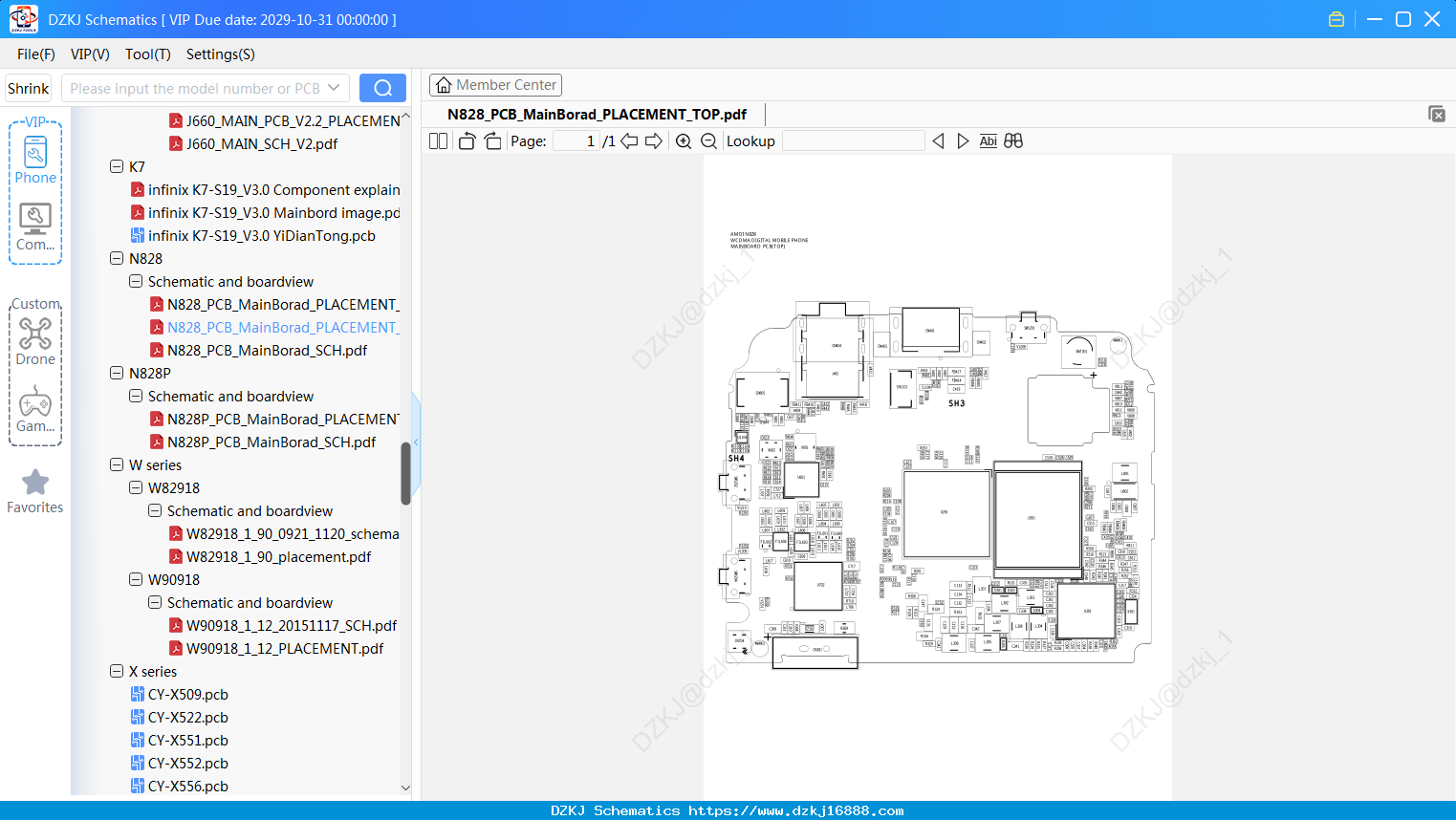Open CY-X509.pcb file
This screenshot has width=1456, height=820.
coord(180,694)
